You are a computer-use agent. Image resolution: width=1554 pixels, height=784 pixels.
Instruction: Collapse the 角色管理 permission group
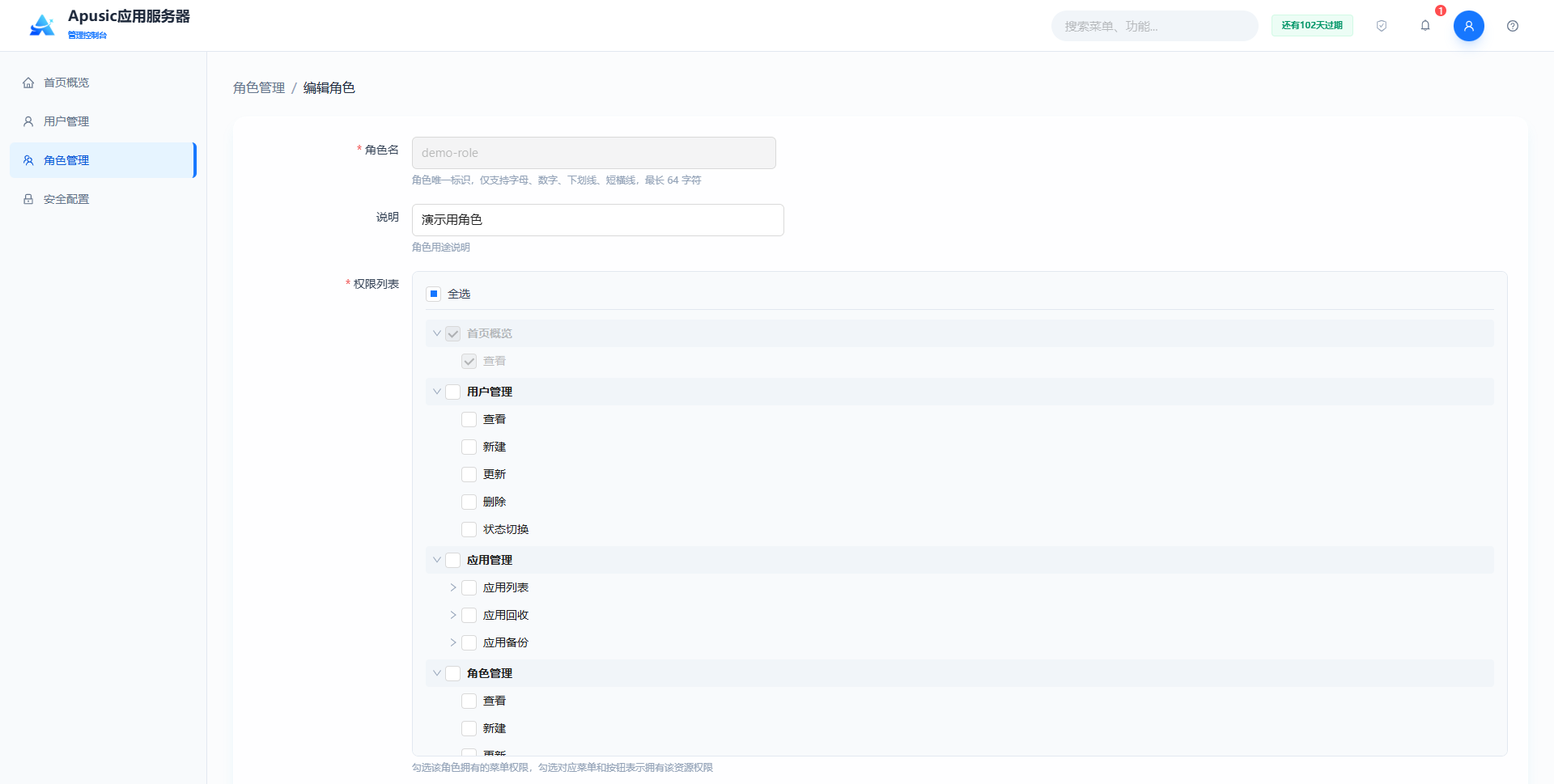437,673
